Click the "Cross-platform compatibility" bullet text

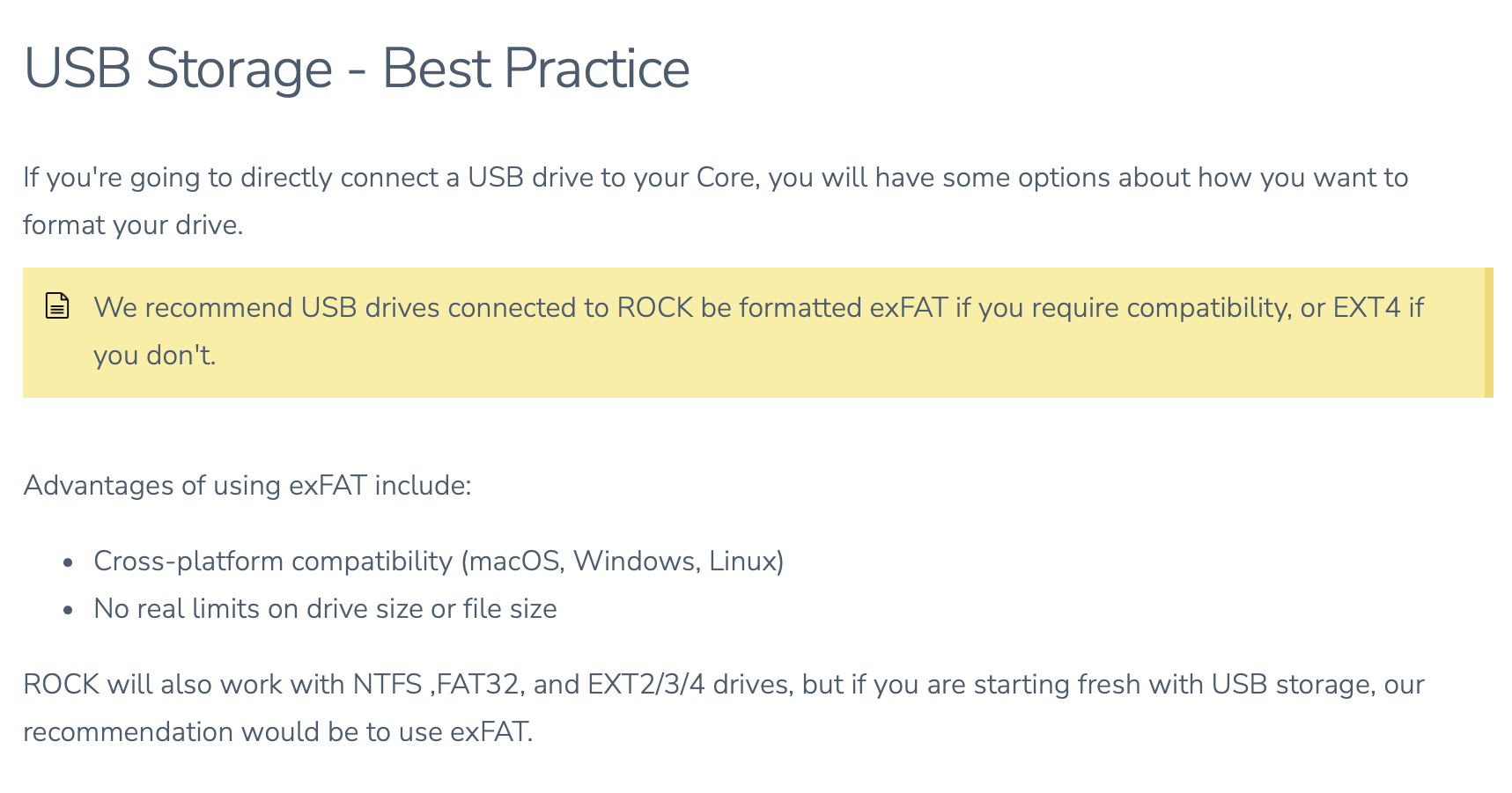click(273, 562)
